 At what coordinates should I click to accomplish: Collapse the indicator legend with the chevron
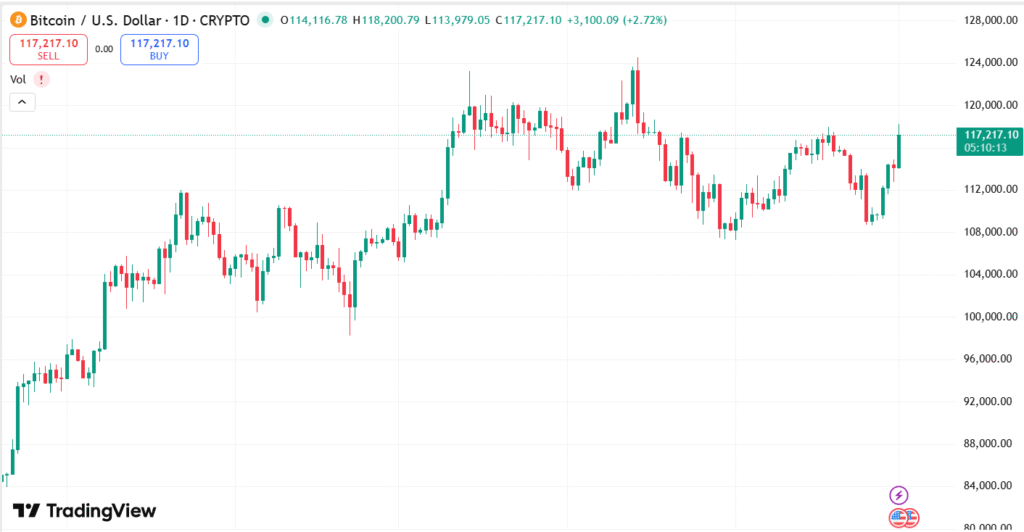click(22, 101)
